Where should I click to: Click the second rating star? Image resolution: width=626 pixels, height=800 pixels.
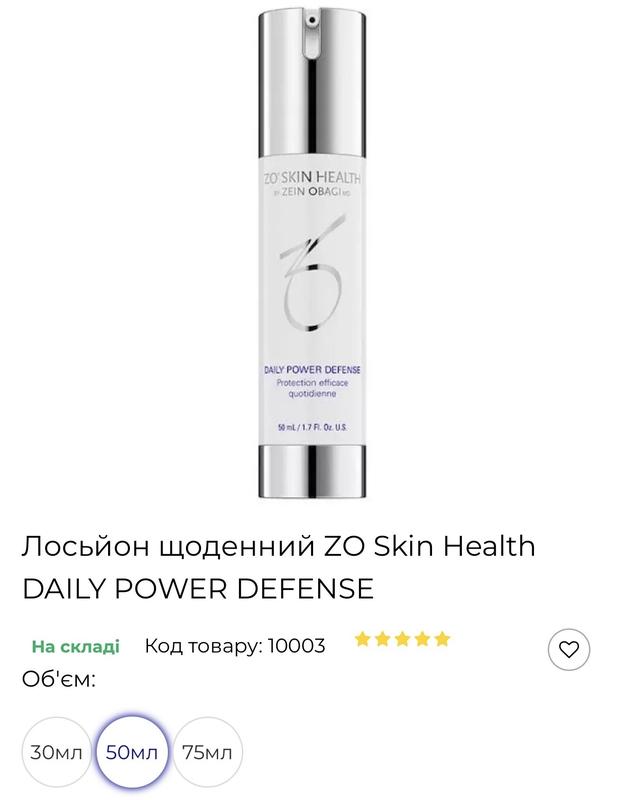tap(382, 639)
